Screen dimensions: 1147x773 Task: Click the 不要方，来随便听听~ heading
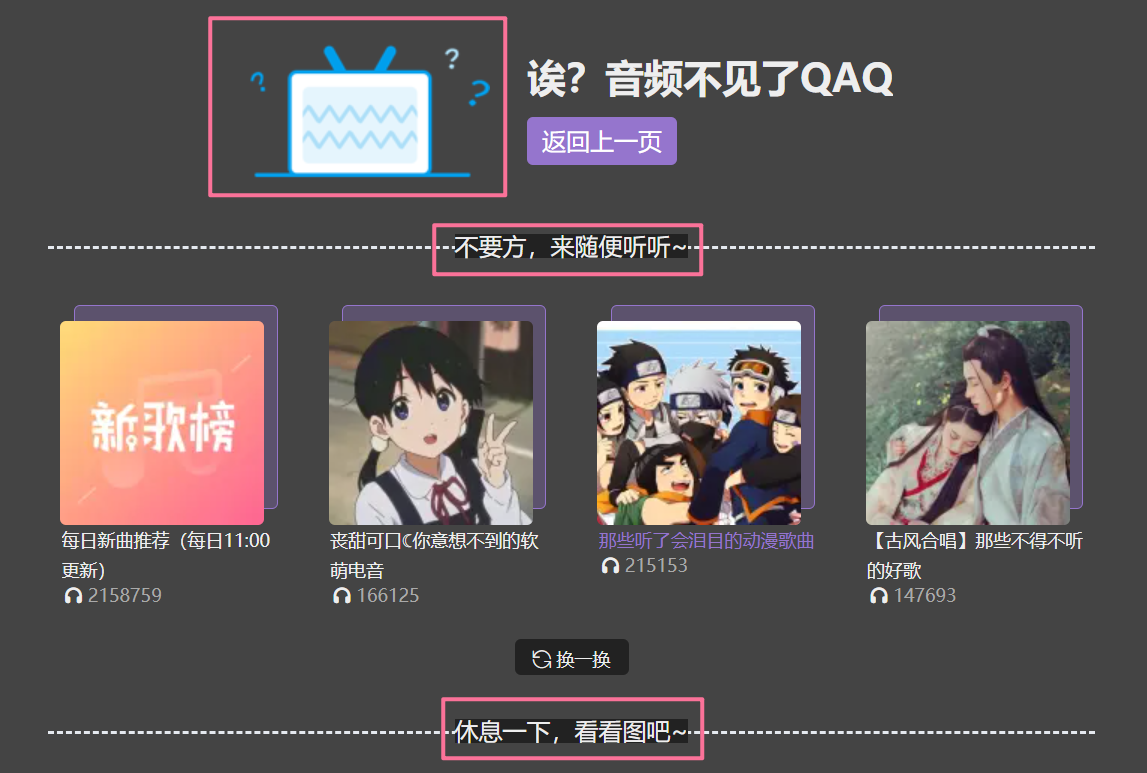point(571,247)
